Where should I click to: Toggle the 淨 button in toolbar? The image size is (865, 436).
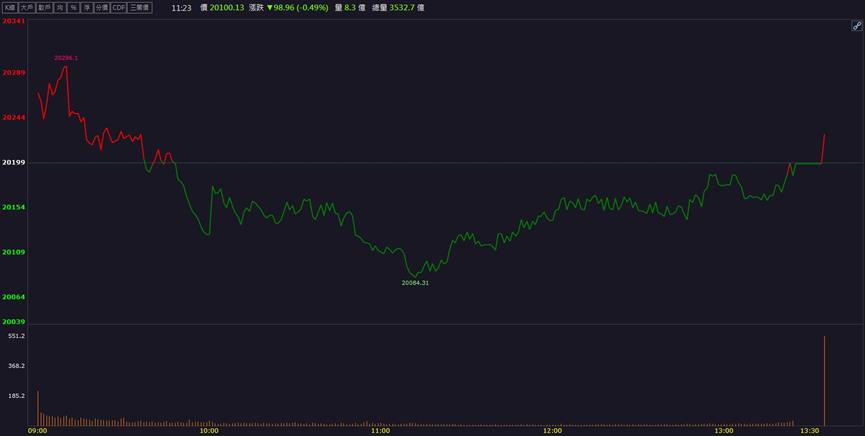(87, 8)
